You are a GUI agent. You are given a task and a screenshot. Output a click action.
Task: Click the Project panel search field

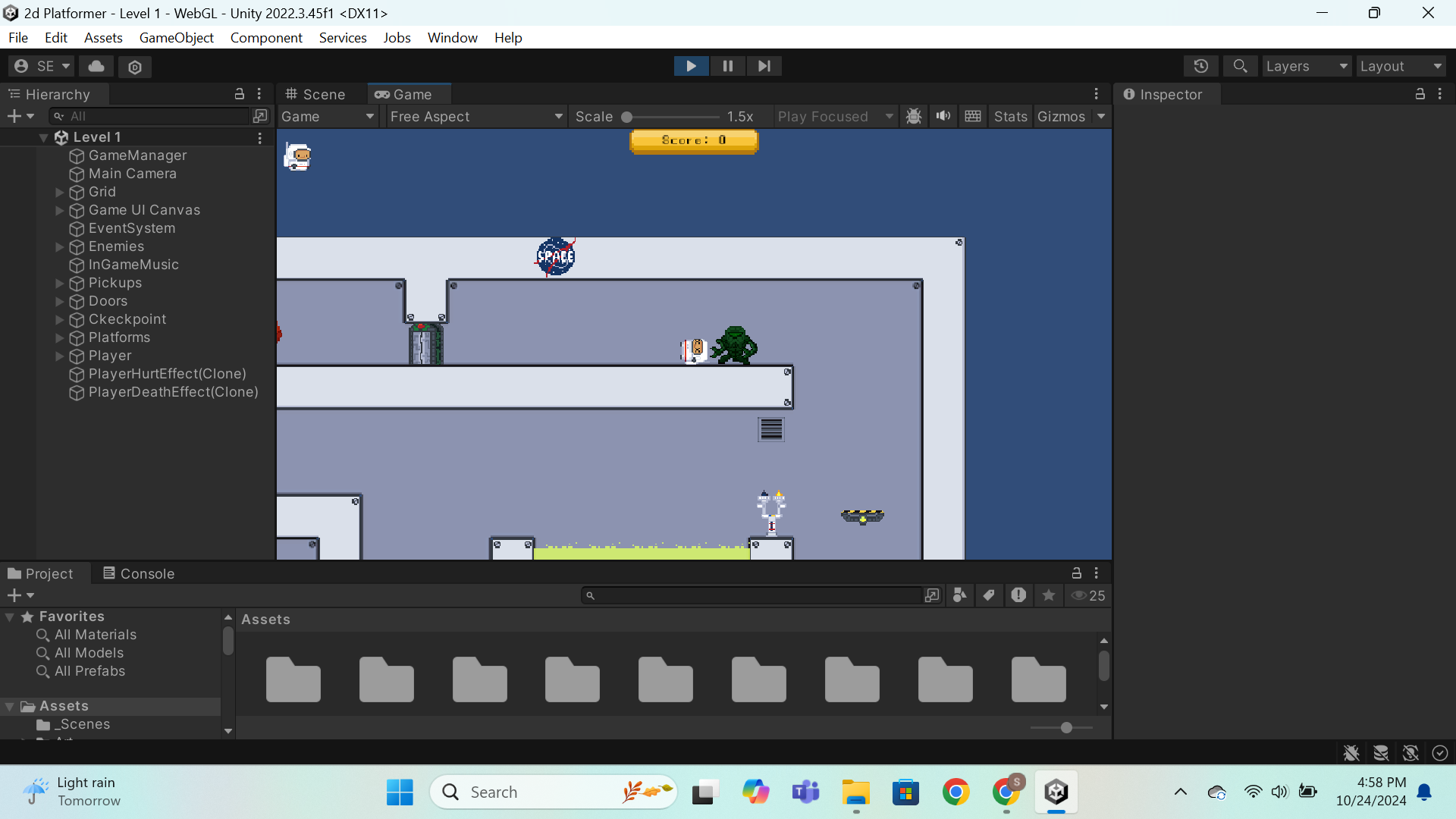point(755,595)
